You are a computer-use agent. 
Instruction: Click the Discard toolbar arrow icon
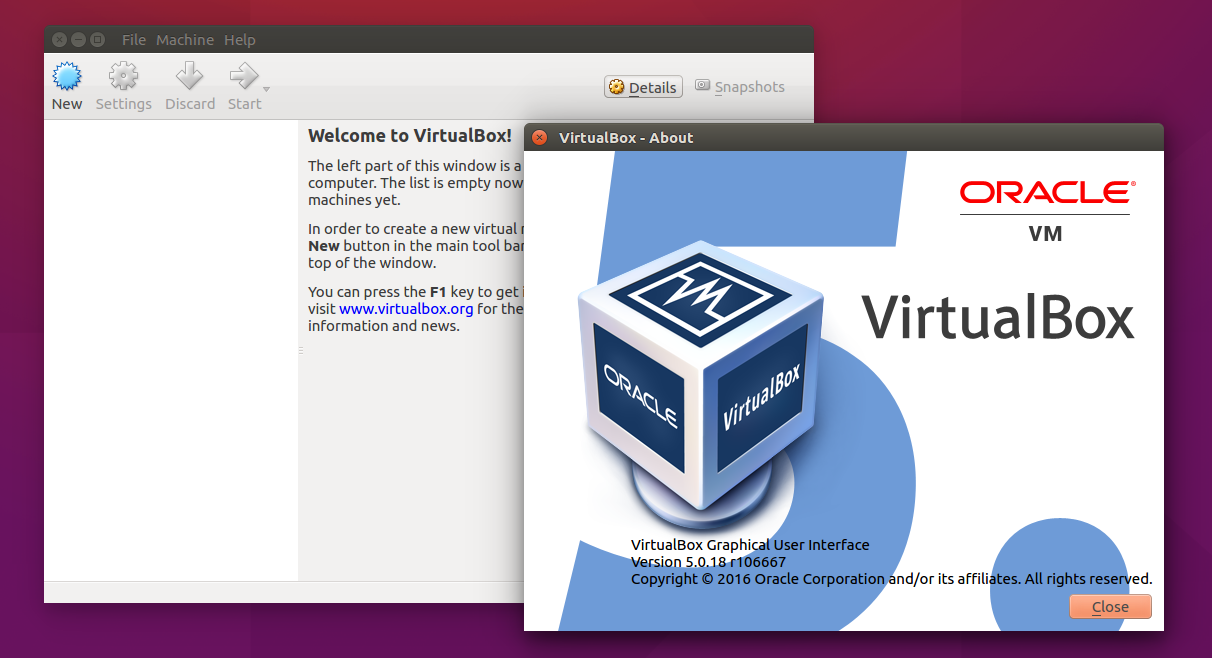coord(190,76)
